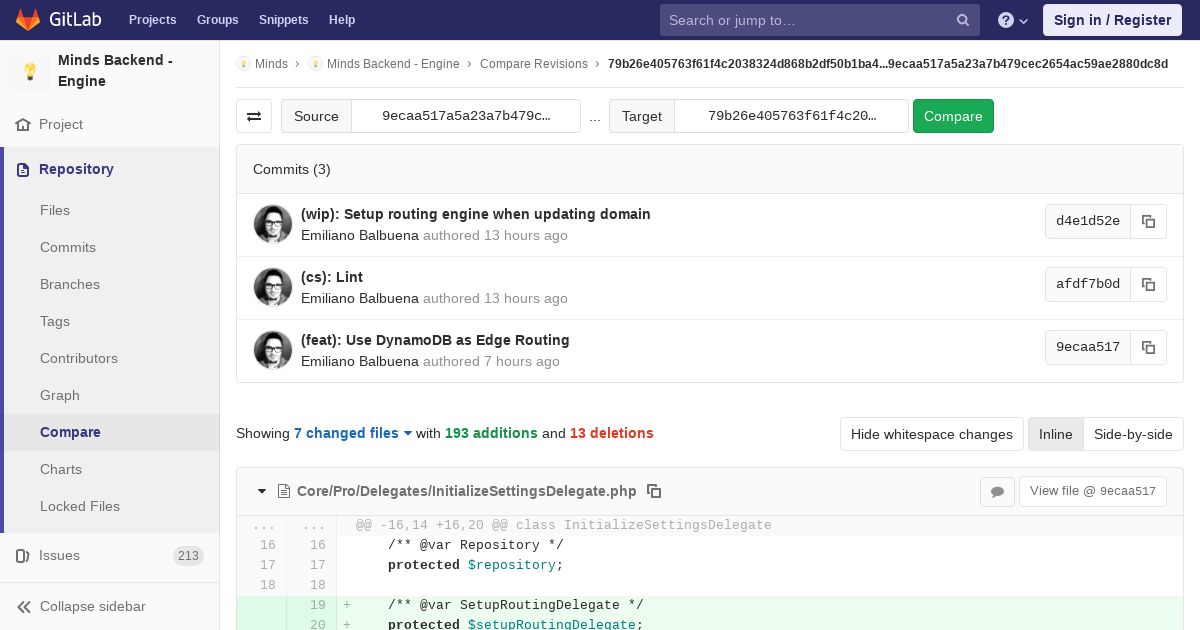The image size is (1200, 630).
Task: Select the Inline diff view
Action: (1055, 434)
